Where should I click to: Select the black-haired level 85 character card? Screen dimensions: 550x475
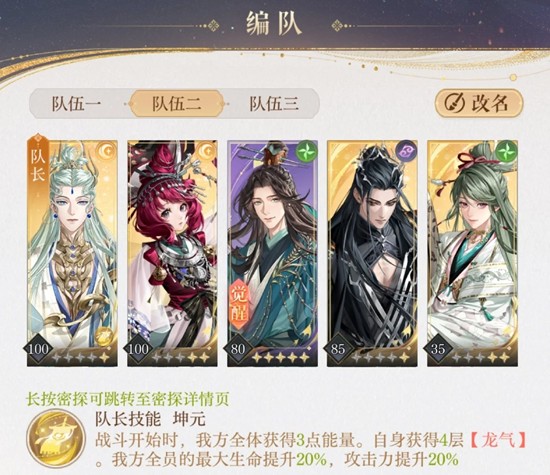(x=373, y=253)
